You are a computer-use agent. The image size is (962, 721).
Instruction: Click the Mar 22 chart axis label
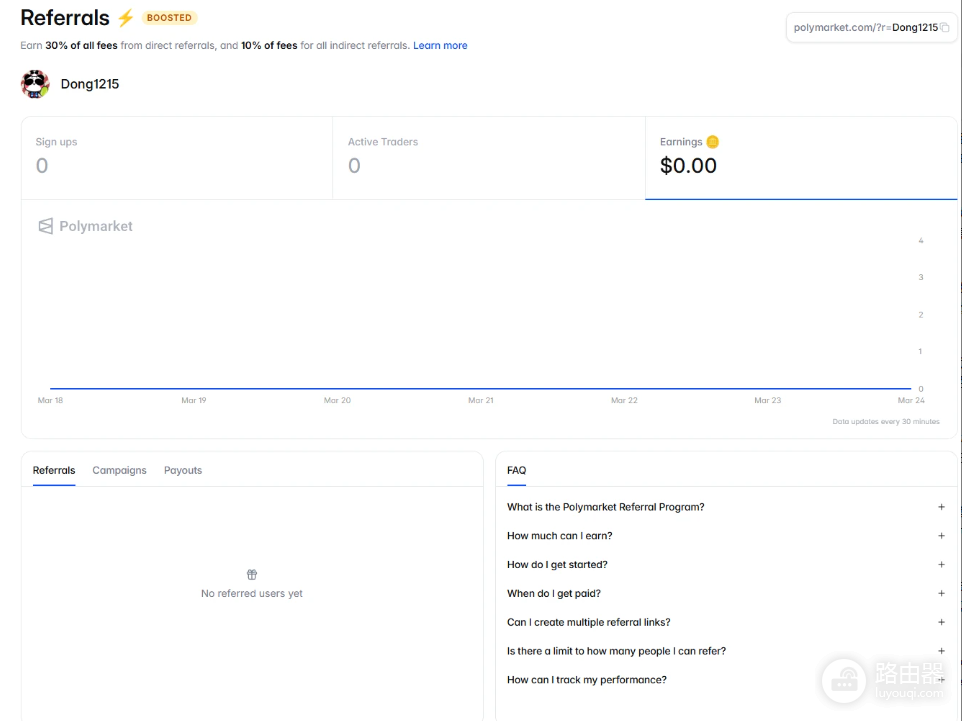click(x=624, y=400)
